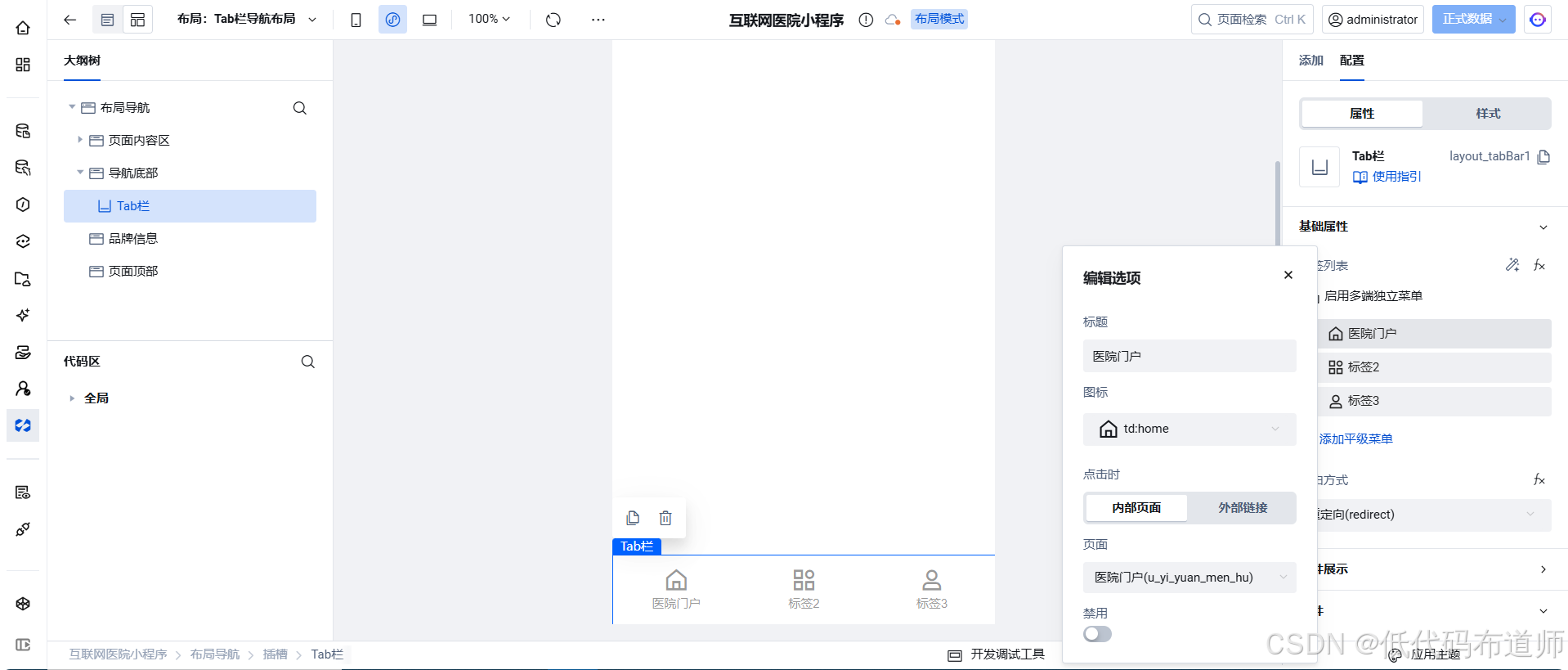Image resolution: width=1568 pixels, height=670 pixels.
Task: Select 内部页面 click option
Action: [x=1136, y=508]
